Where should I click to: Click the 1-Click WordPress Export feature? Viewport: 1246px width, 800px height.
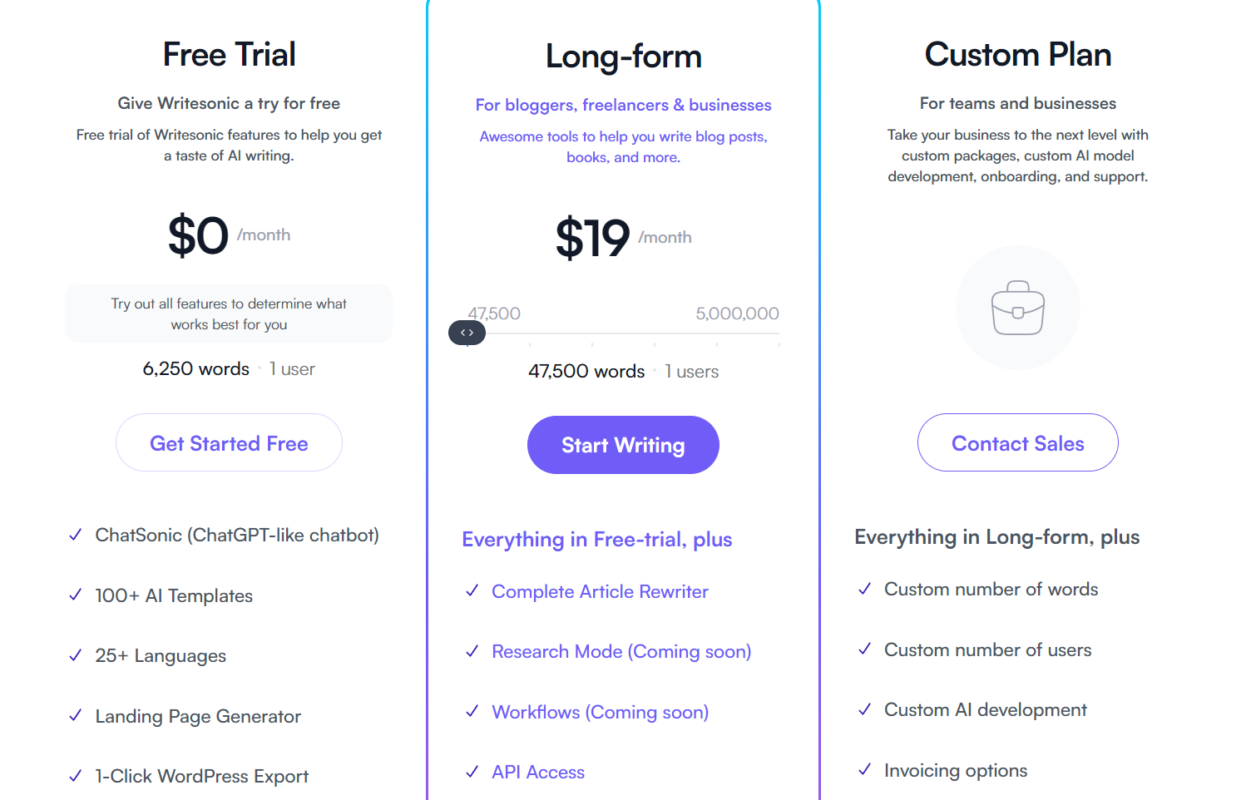point(202,776)
